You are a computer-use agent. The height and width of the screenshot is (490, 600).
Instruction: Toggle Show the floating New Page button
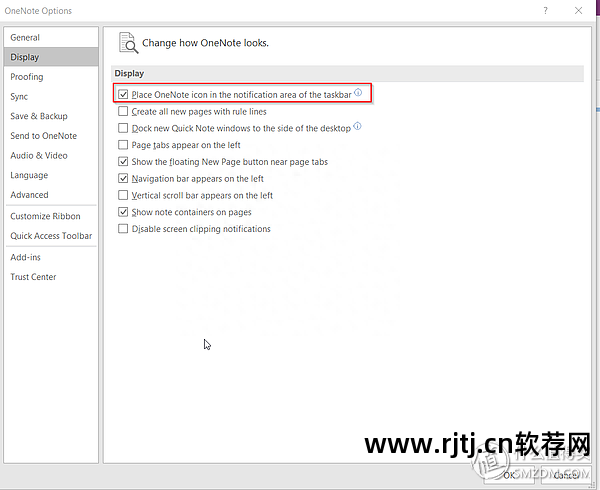coord(123,161)
